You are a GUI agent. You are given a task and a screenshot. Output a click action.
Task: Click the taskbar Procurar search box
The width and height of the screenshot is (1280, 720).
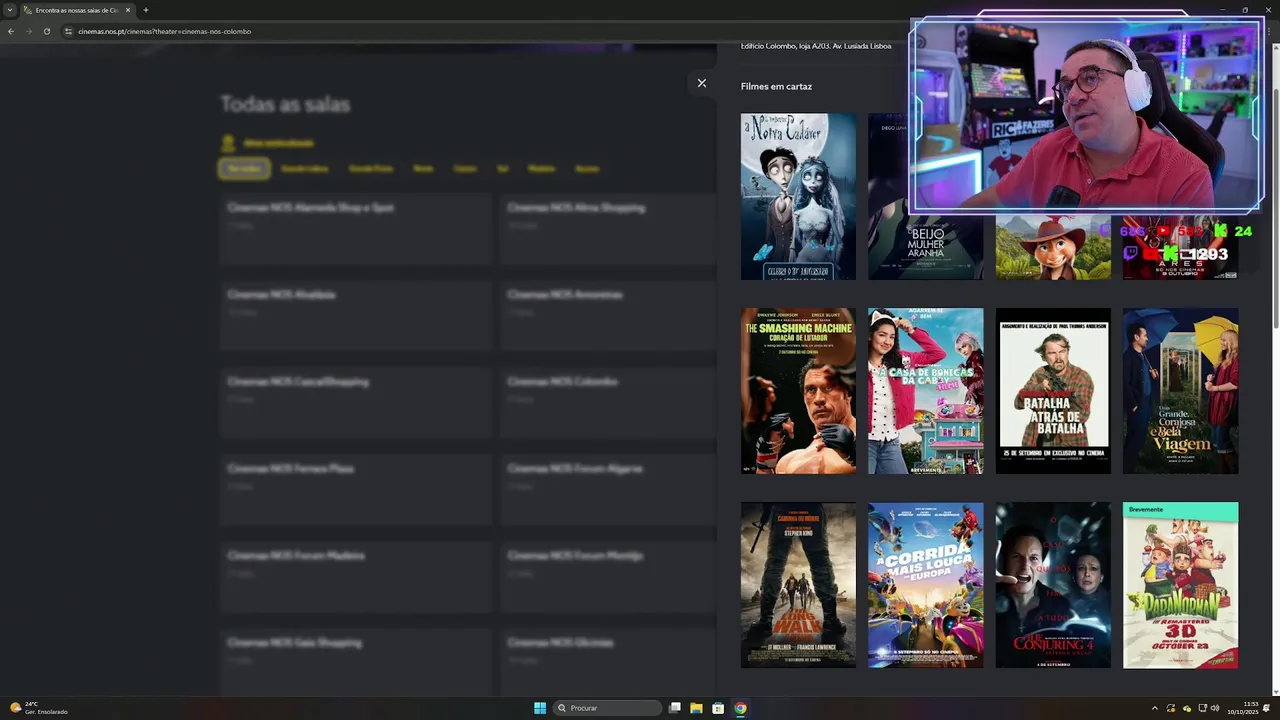608,708
